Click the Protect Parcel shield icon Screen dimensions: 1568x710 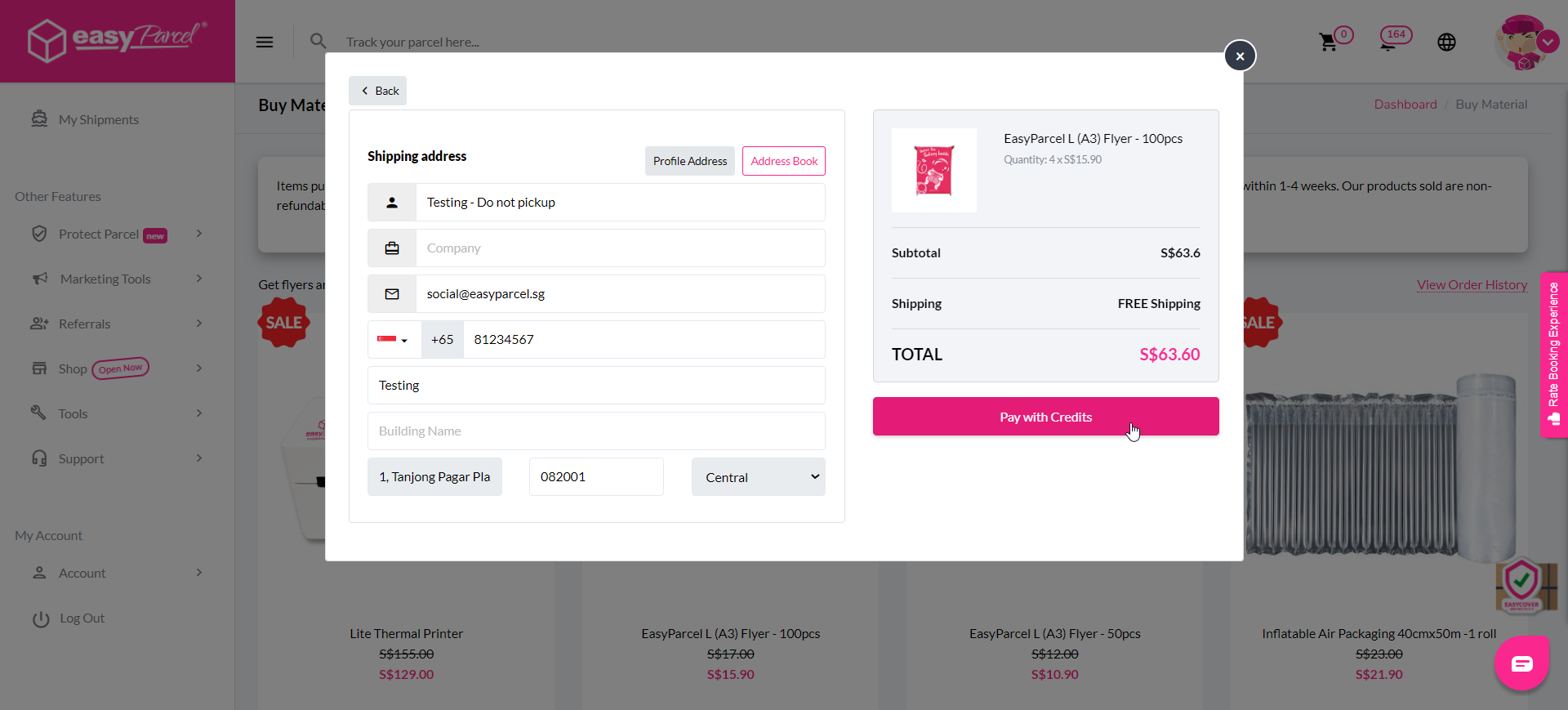tap(39, 234)
